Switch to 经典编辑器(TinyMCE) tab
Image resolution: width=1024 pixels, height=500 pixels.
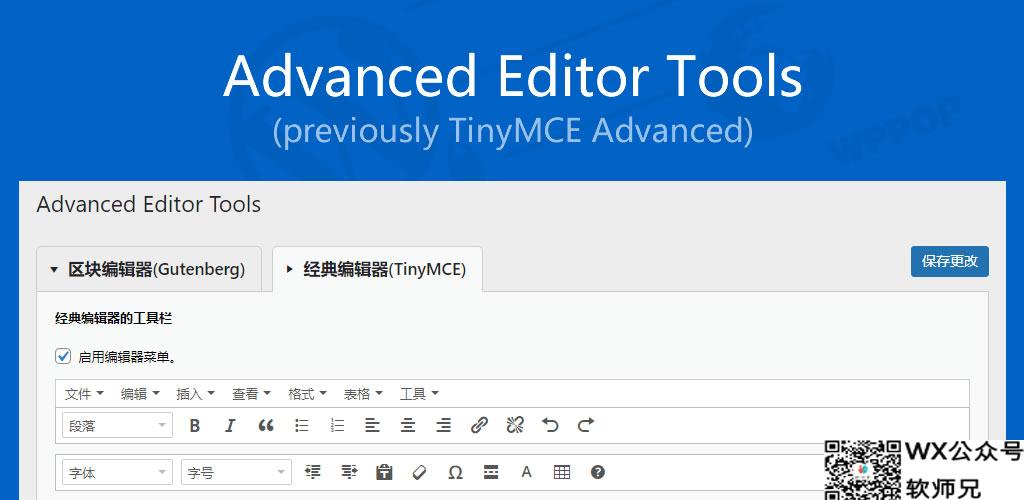[377, 269]
